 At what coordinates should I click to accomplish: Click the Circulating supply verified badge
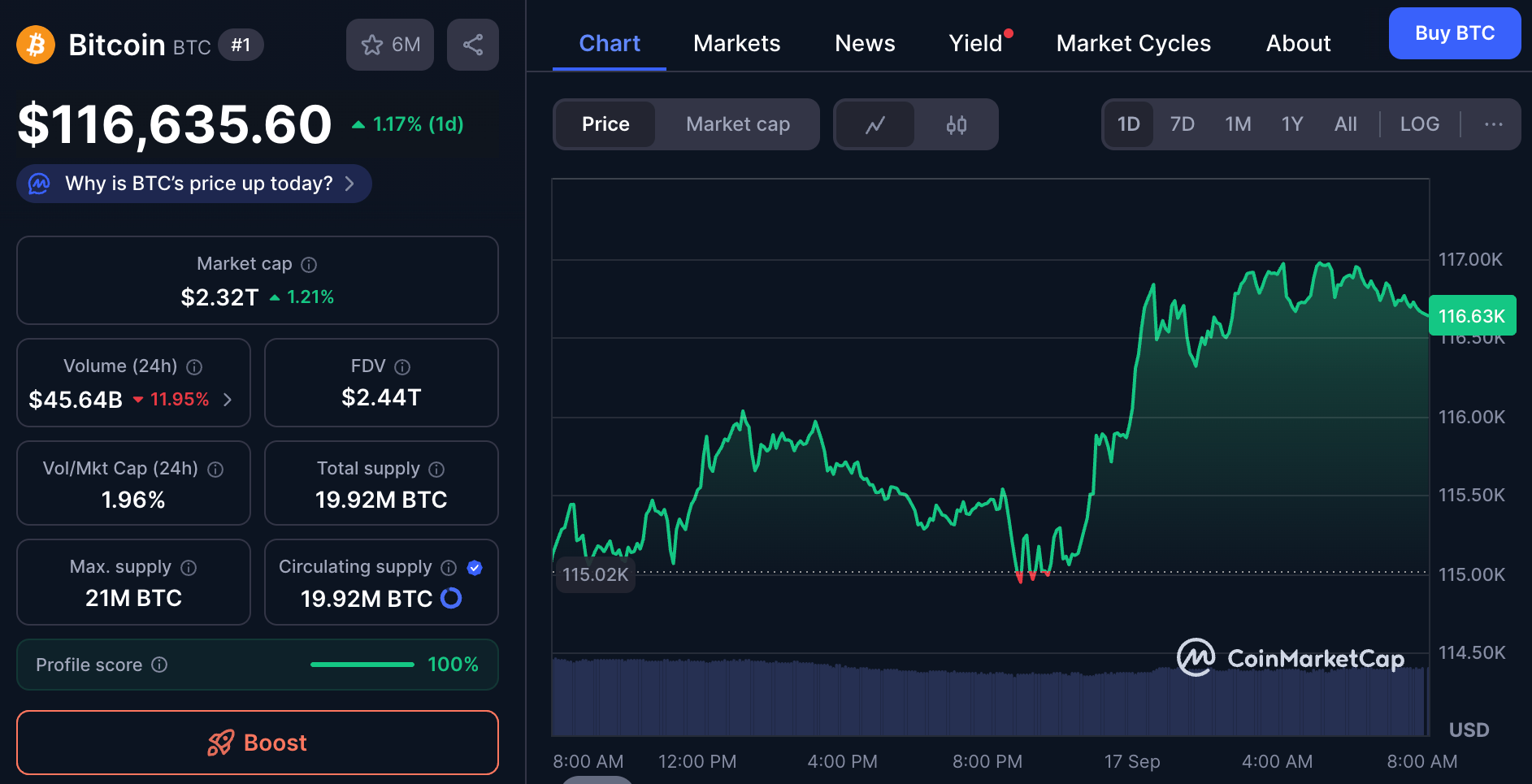[475, 567]
